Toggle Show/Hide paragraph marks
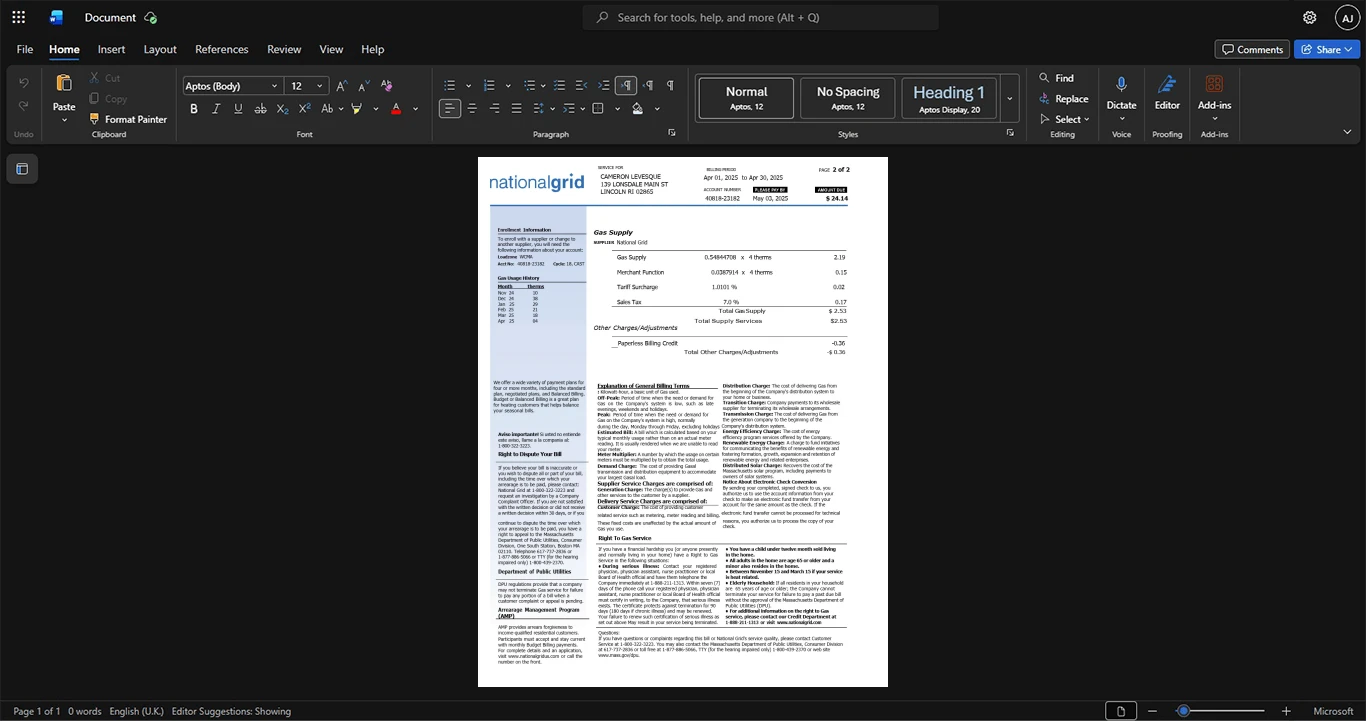Viewport: 1366px width, 721px height. (670, 86)
